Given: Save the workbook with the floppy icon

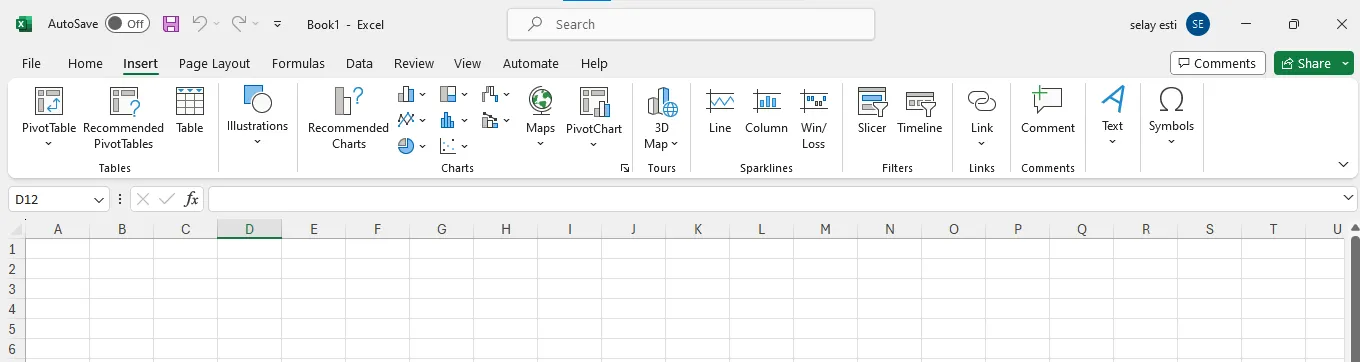Looking at the screenshot, I should tap(171, 24).
